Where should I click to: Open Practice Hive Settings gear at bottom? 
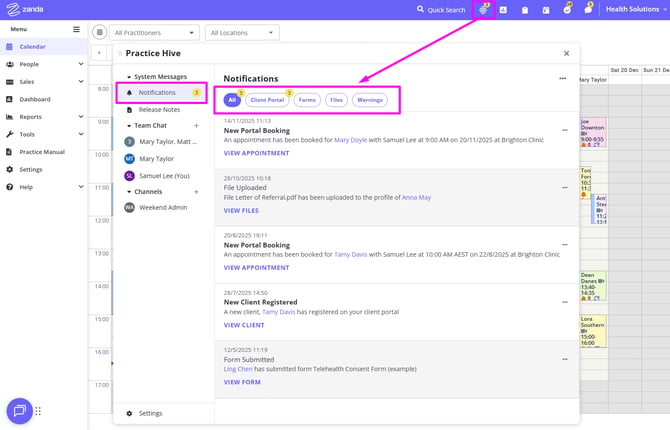(x=144, y=413)
